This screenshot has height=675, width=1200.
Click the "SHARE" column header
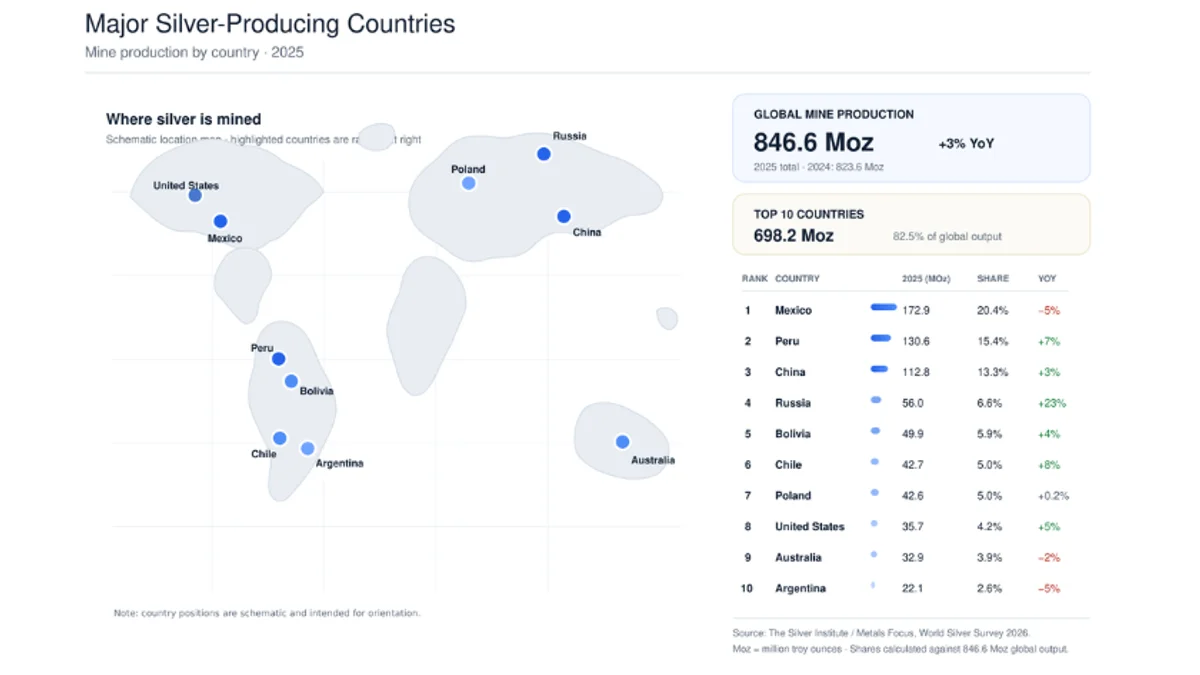[x=993, y=279]
